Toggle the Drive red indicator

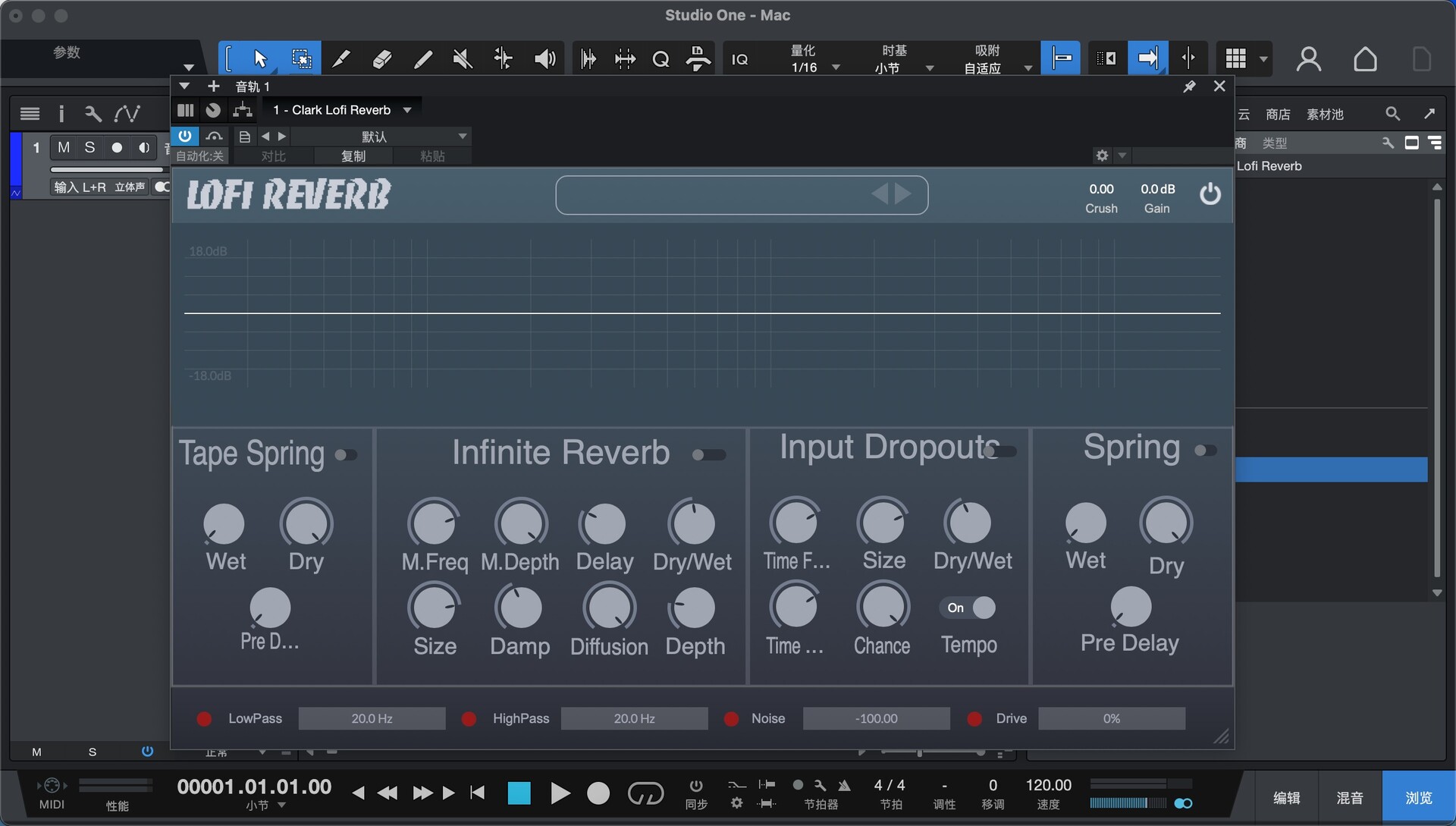point(974,718)
